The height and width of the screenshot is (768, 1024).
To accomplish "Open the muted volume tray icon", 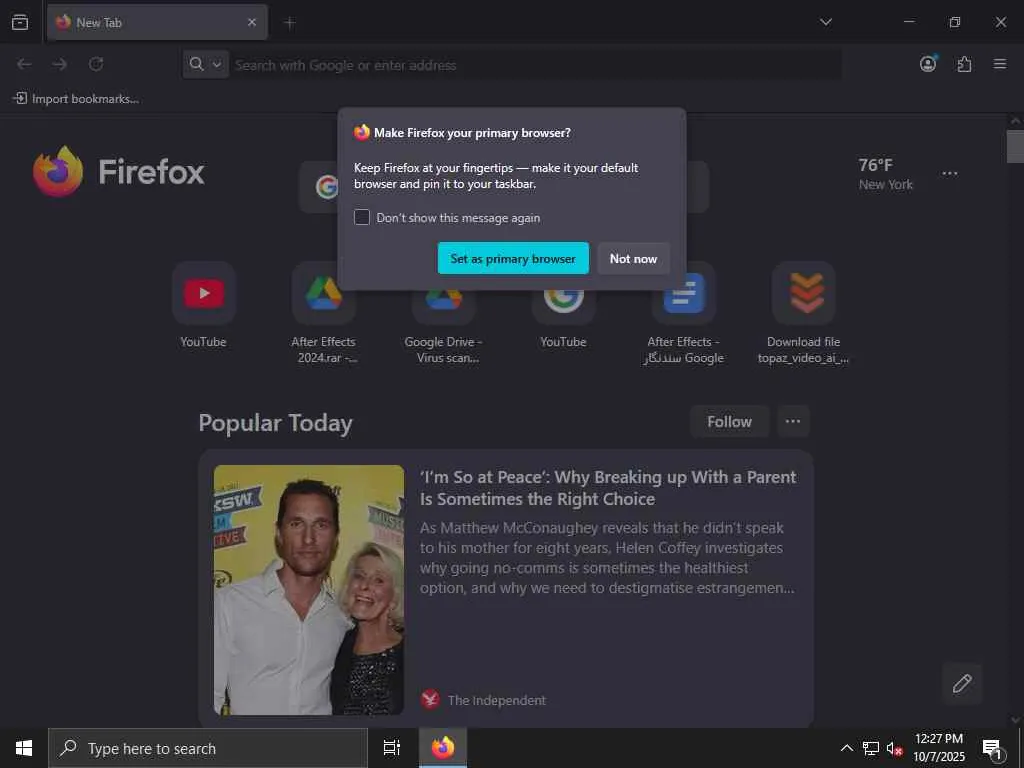I will pos(894,748).
